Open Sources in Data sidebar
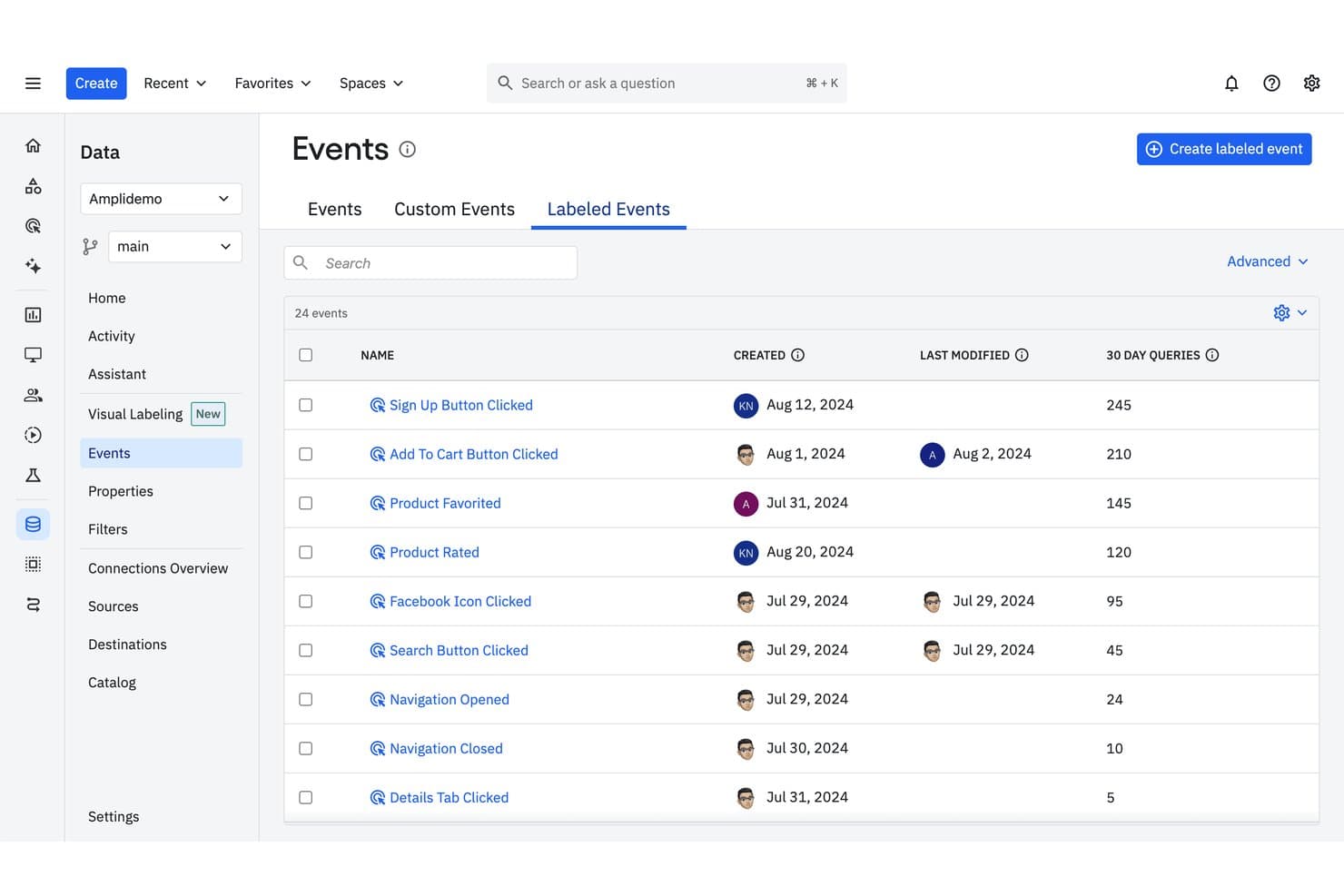 click(x=114, y=606)
